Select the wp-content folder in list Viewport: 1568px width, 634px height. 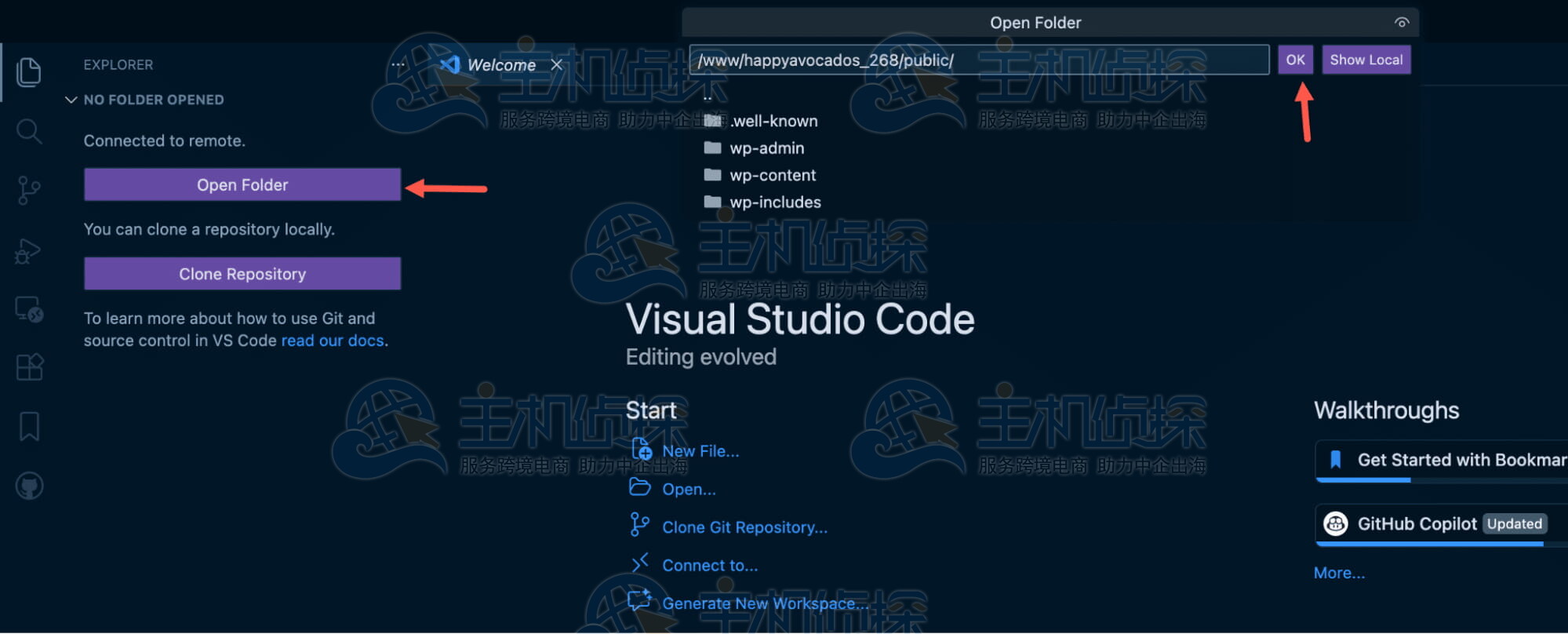(772, 175)
